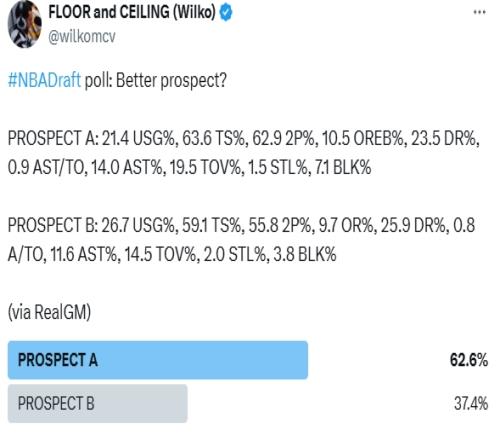Click the line starting '0.9 AST/TO, 14.0 AST%'
Screen dimensions: 500x440
pyautogui.click(x=189, y=167)
